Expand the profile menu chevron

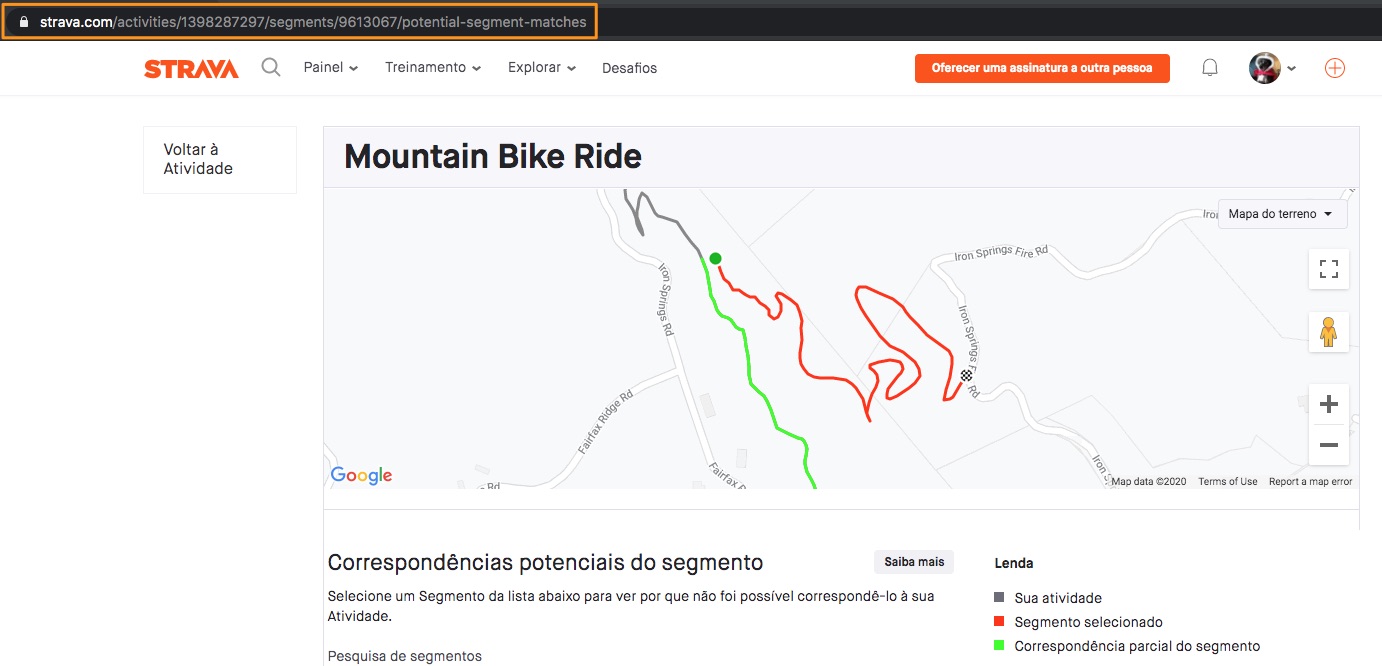click(x=1291, y=69)
